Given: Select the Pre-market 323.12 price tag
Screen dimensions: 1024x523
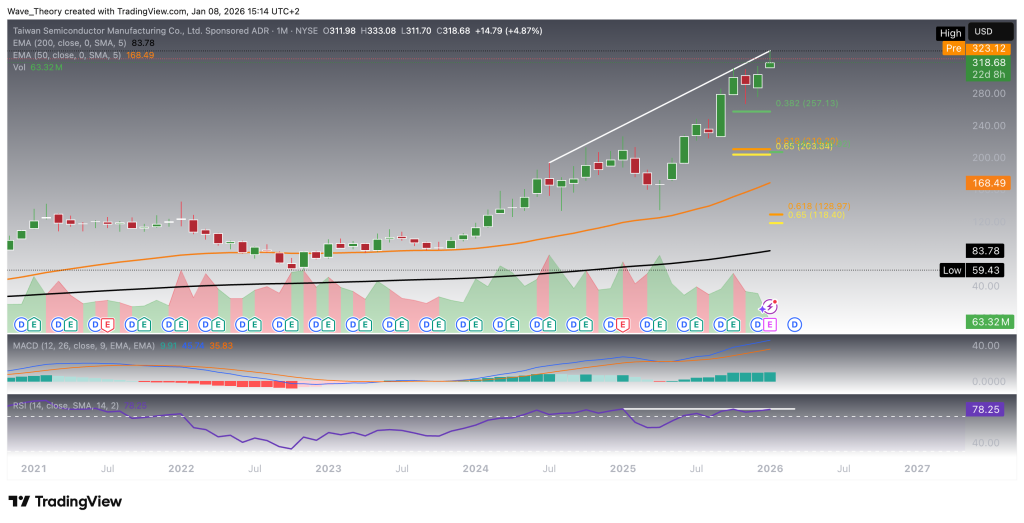Looking at the screenshot, I should pyautogui.click(x=979, y=47).
